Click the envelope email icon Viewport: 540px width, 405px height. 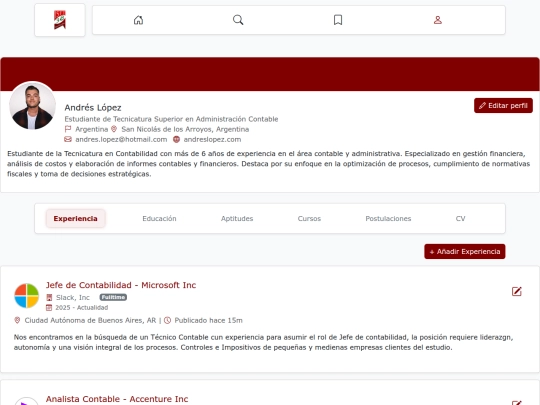[68, 139]
